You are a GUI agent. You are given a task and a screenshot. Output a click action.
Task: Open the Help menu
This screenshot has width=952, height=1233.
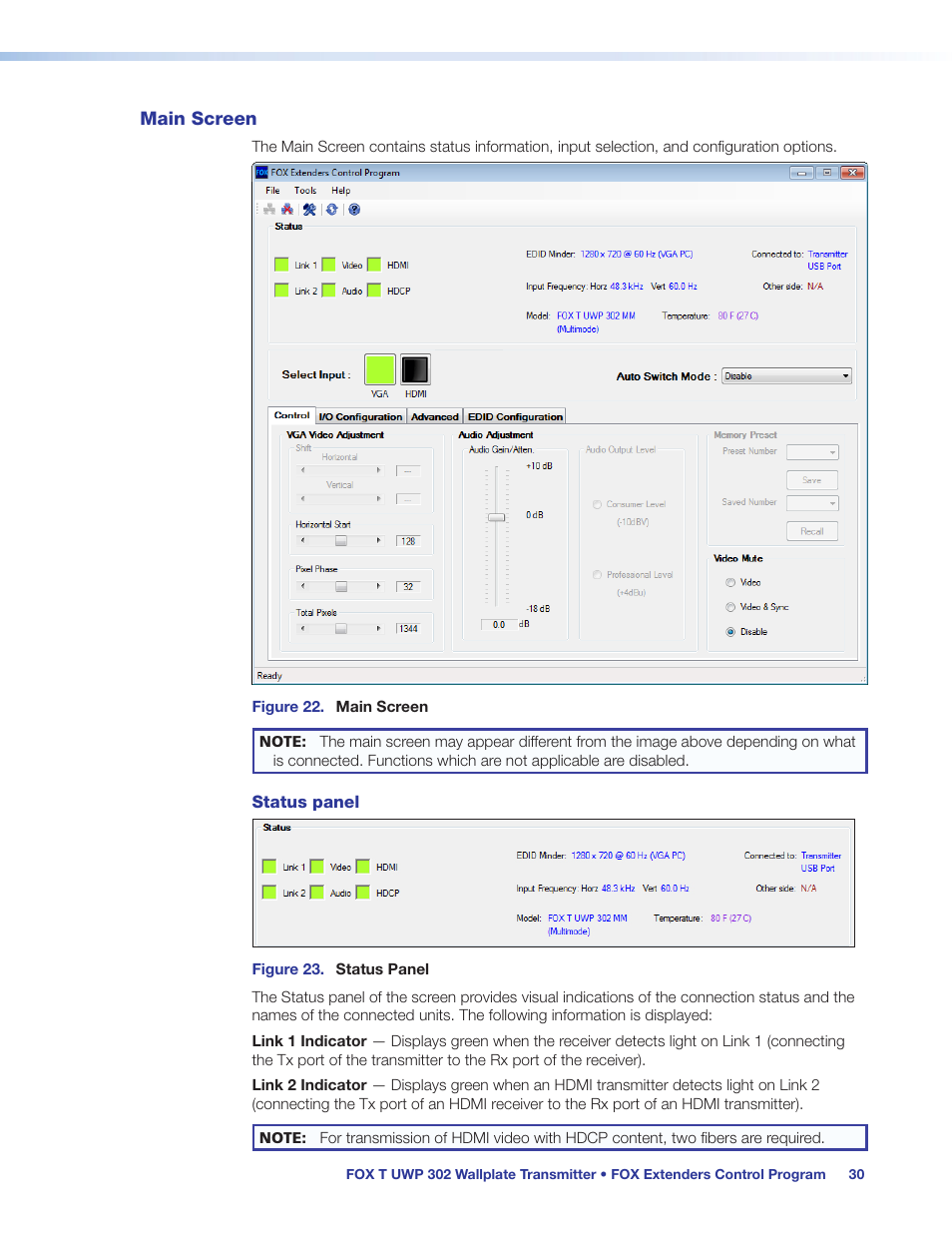(341, 191)
